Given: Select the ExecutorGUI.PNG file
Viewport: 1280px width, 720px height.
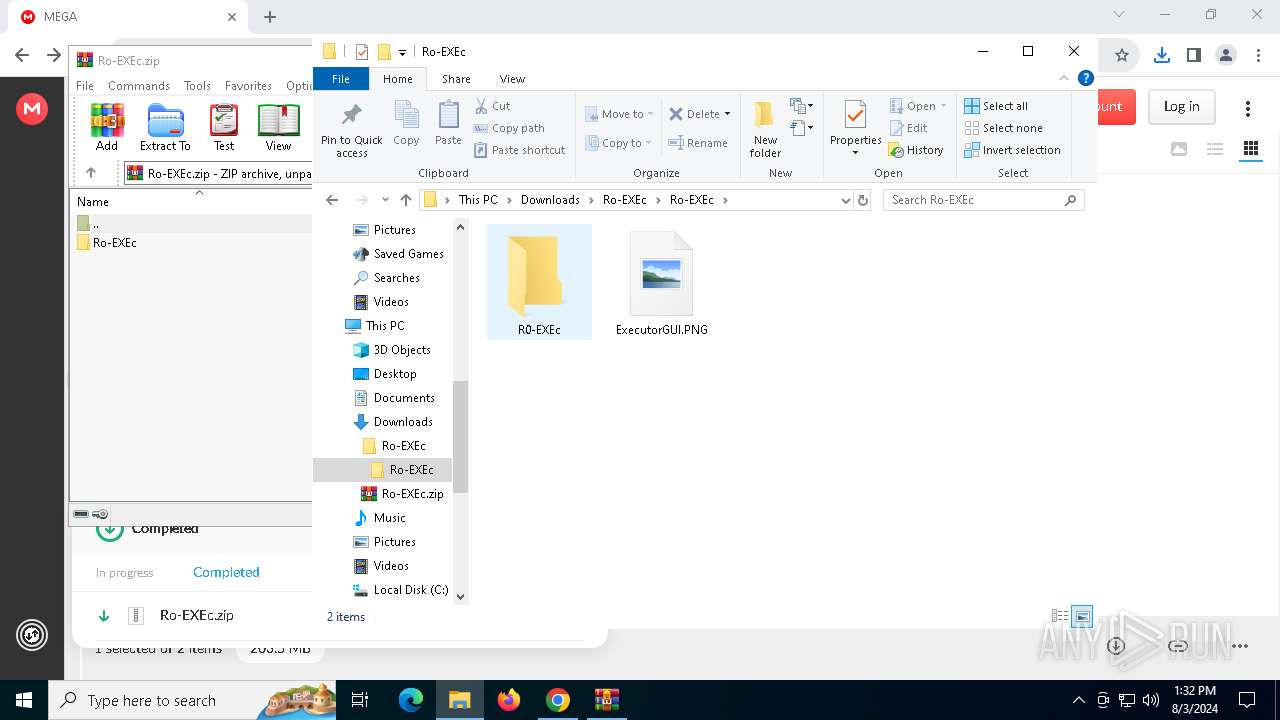Looking at the screenshot, I should point(662,282).
